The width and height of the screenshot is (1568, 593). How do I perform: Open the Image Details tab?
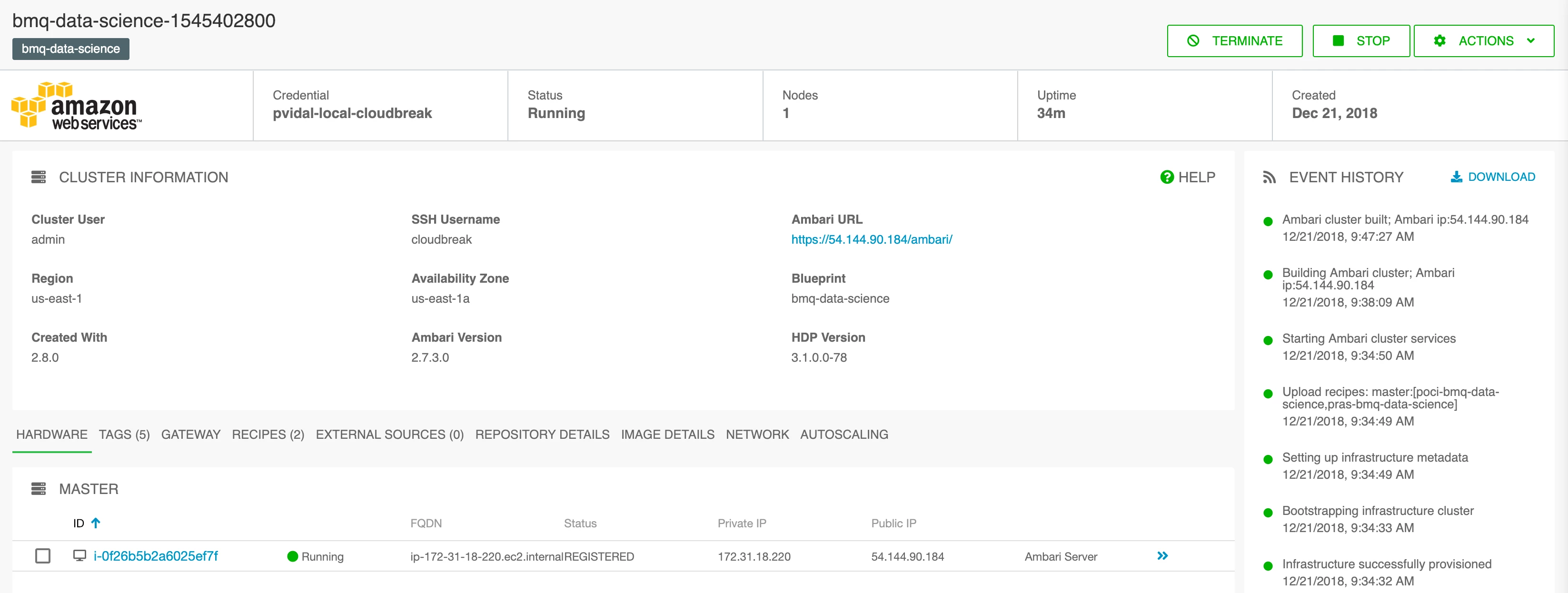pos(668,434)
